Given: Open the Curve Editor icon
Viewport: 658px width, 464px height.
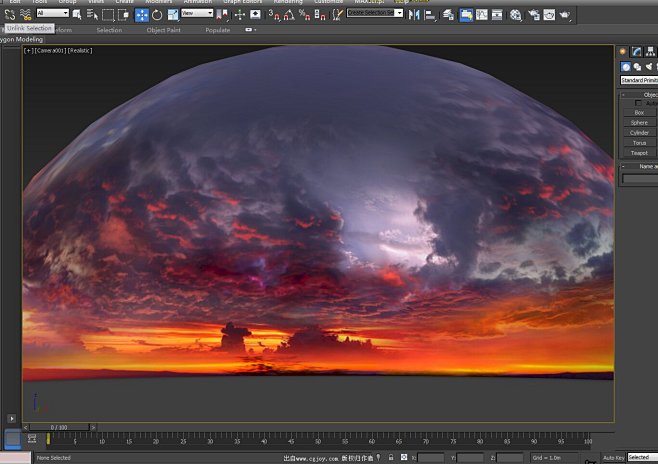Looking at the screenshot, I should pyautogui.click(x=482, y=15).
